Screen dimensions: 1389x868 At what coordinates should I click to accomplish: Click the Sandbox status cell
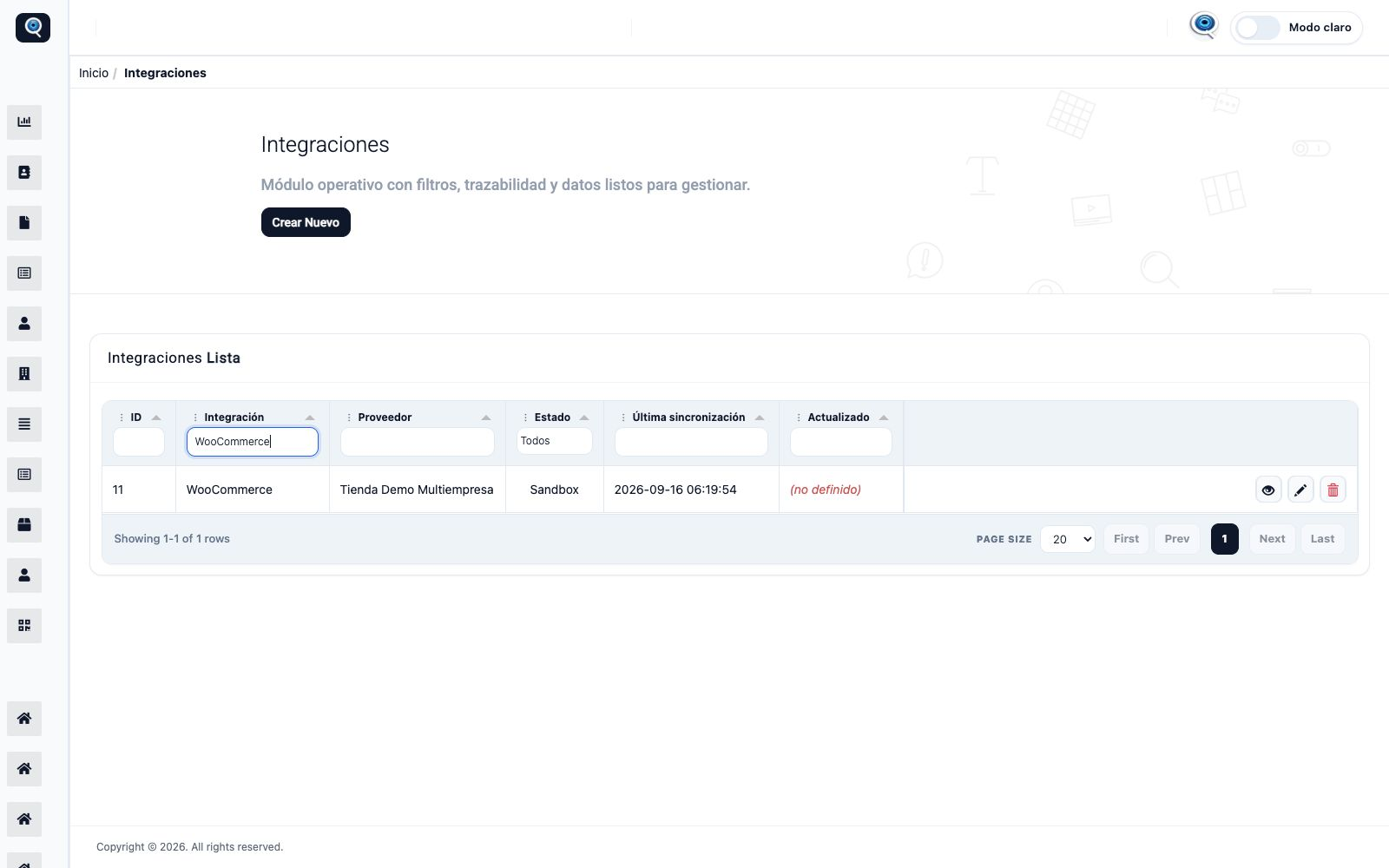click(x=555, y=490)
